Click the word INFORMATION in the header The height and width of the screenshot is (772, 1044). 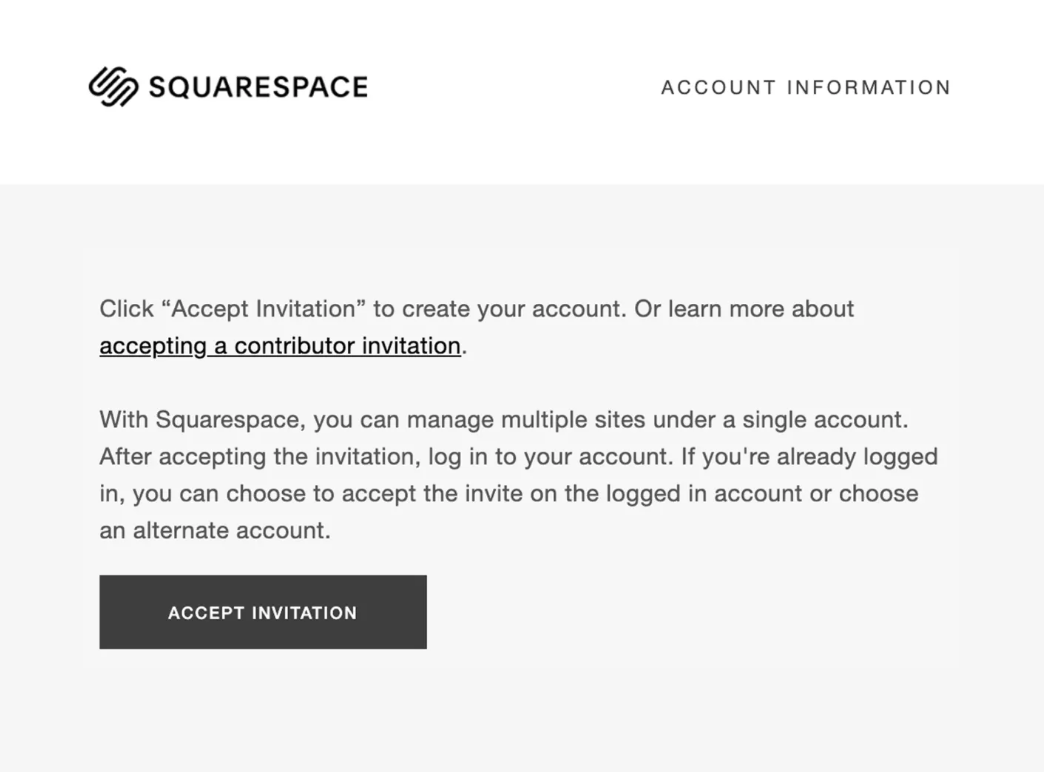point(868,88)
